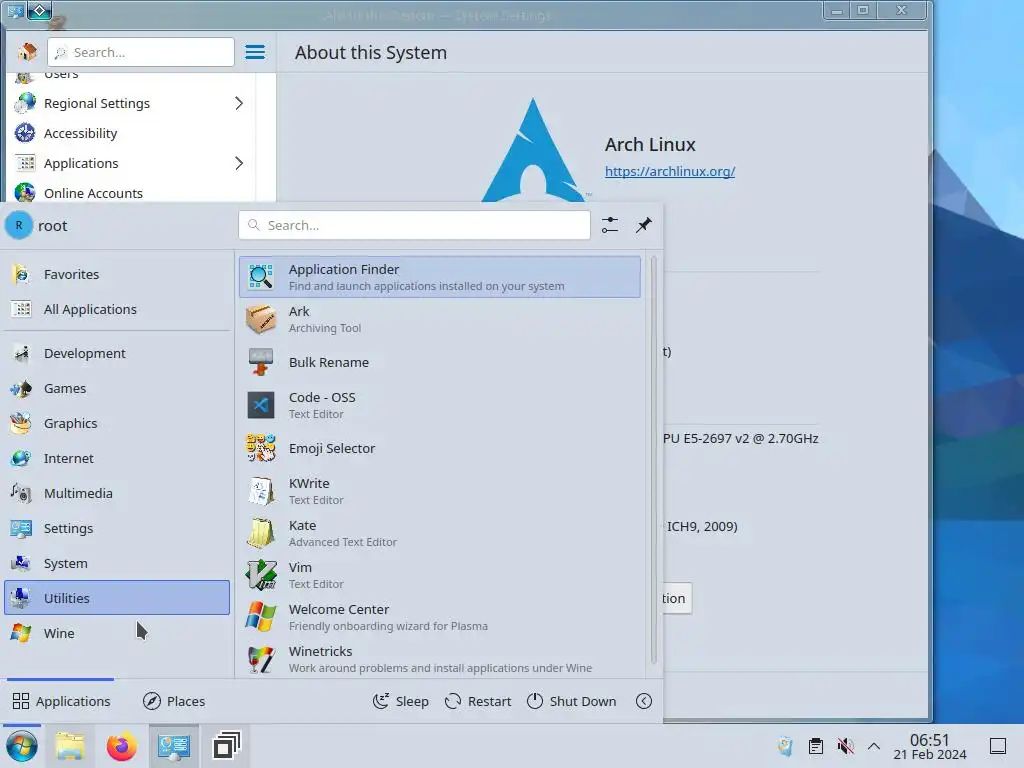Launch Vim text editor
1024x768 pixels.
tap(440, 575)
